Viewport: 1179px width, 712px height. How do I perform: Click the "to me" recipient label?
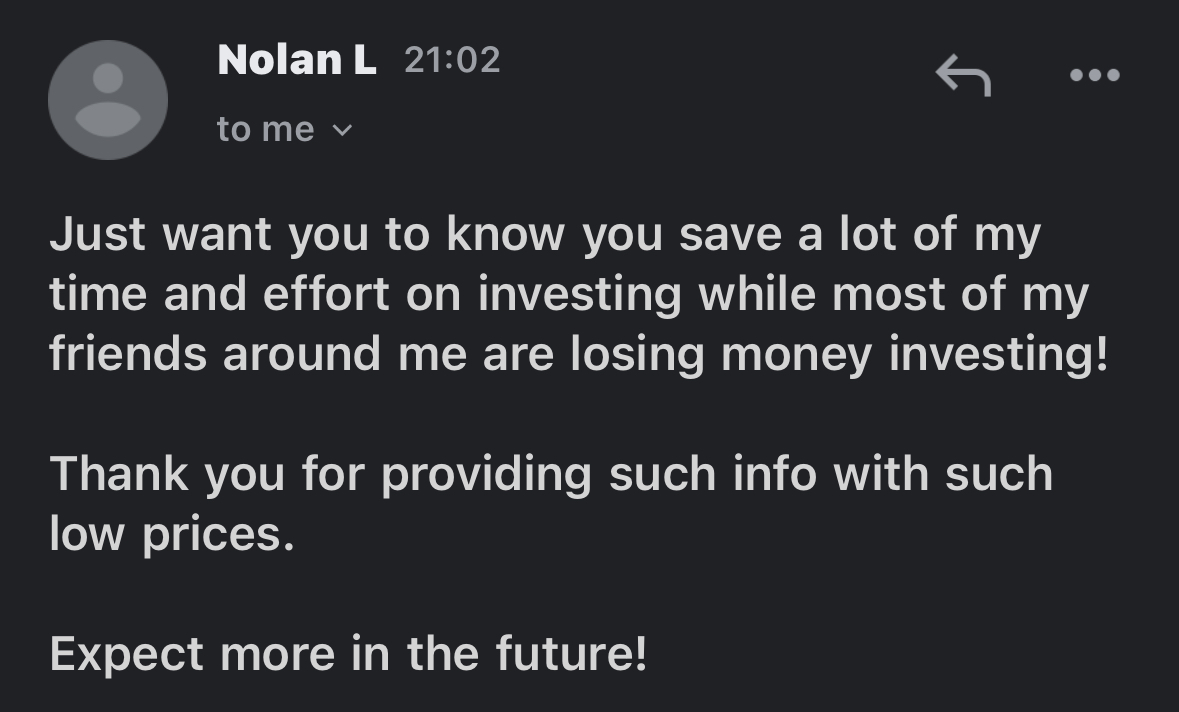coord(265,130)
